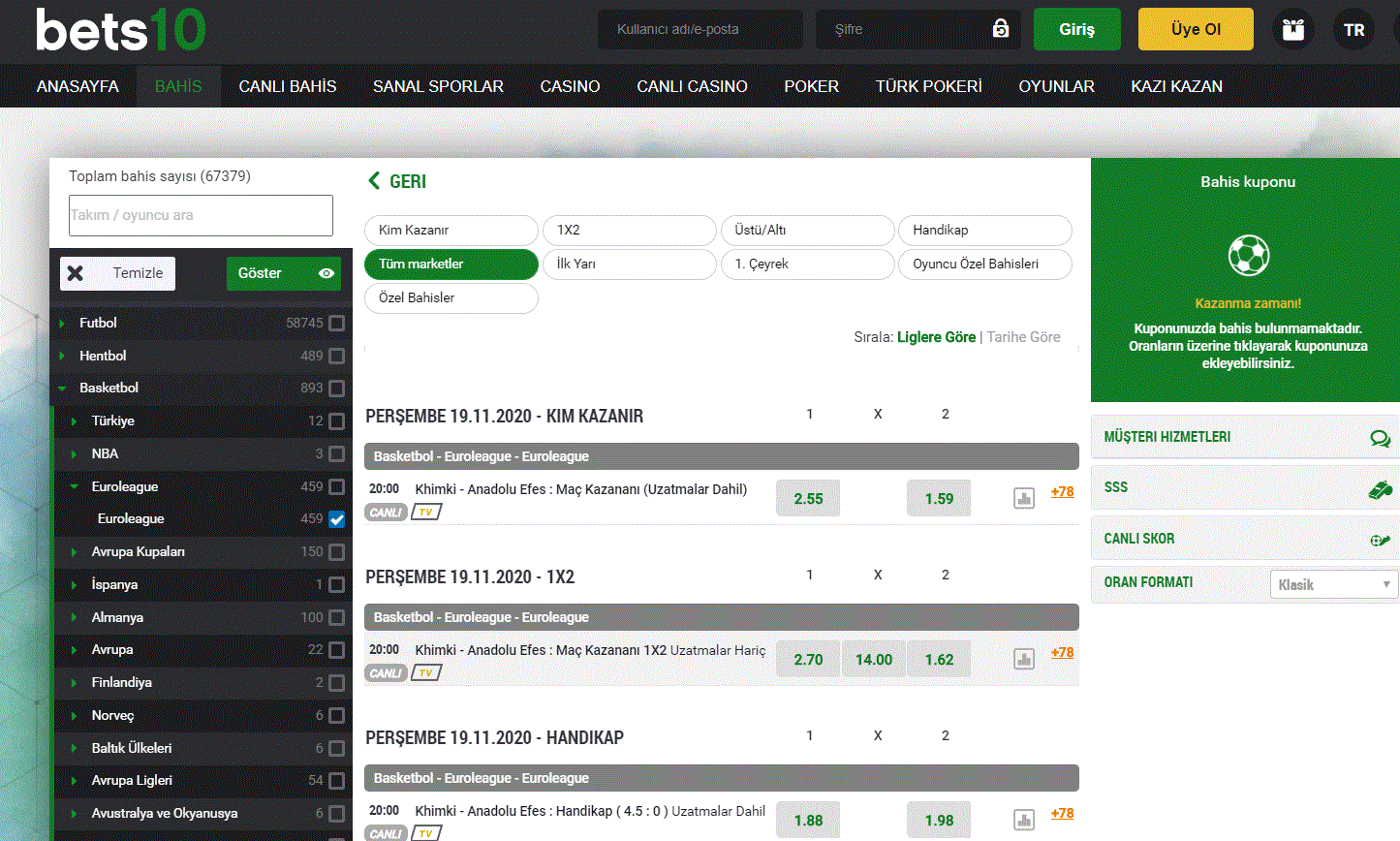
Task: Tick the Futbol checkbox
Action: tap(336, 324)
